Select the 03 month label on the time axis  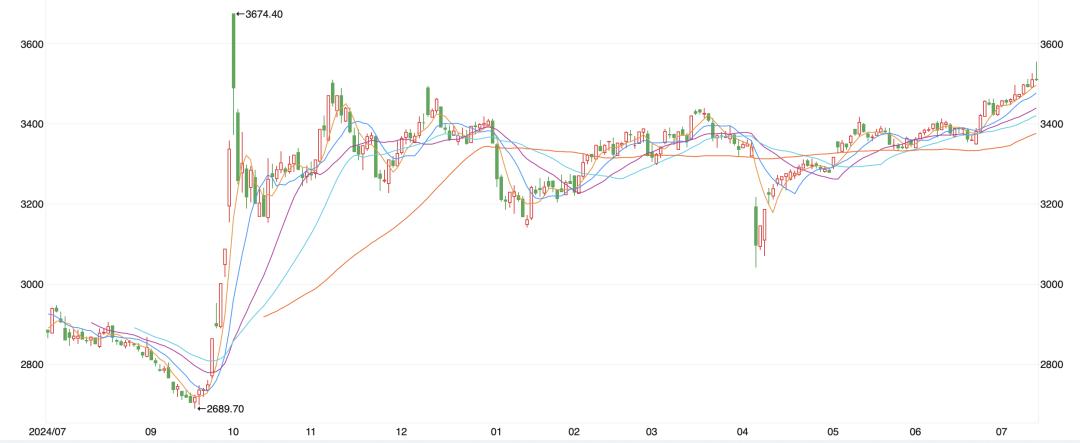click(x=651, y=432)
